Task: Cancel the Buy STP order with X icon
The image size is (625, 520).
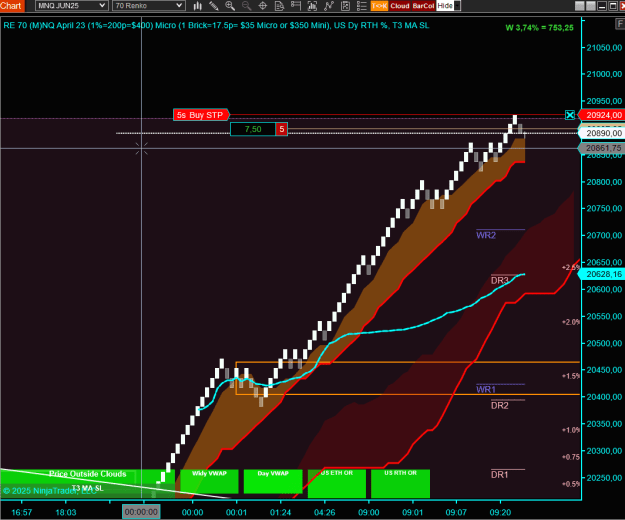Action: click(570, 115)
